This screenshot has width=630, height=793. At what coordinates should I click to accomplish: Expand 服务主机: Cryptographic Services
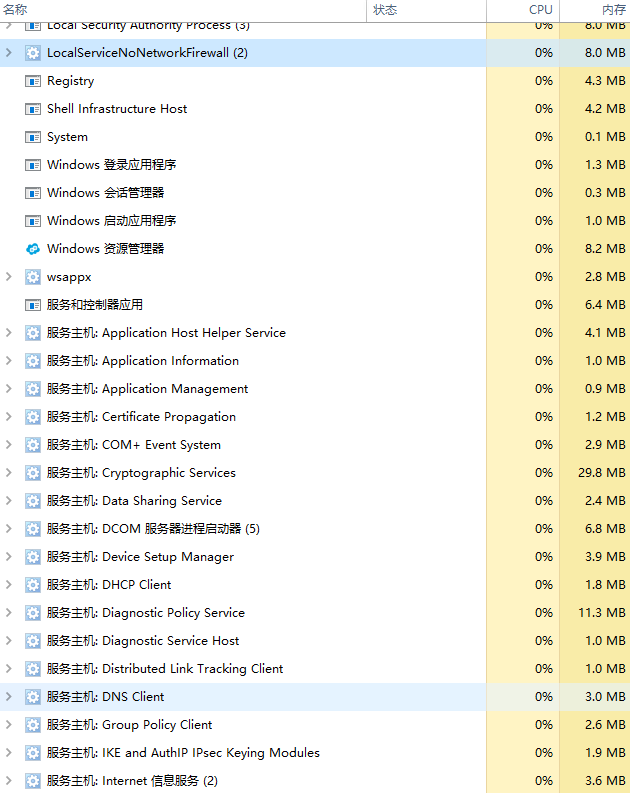[x=9, y=473]
